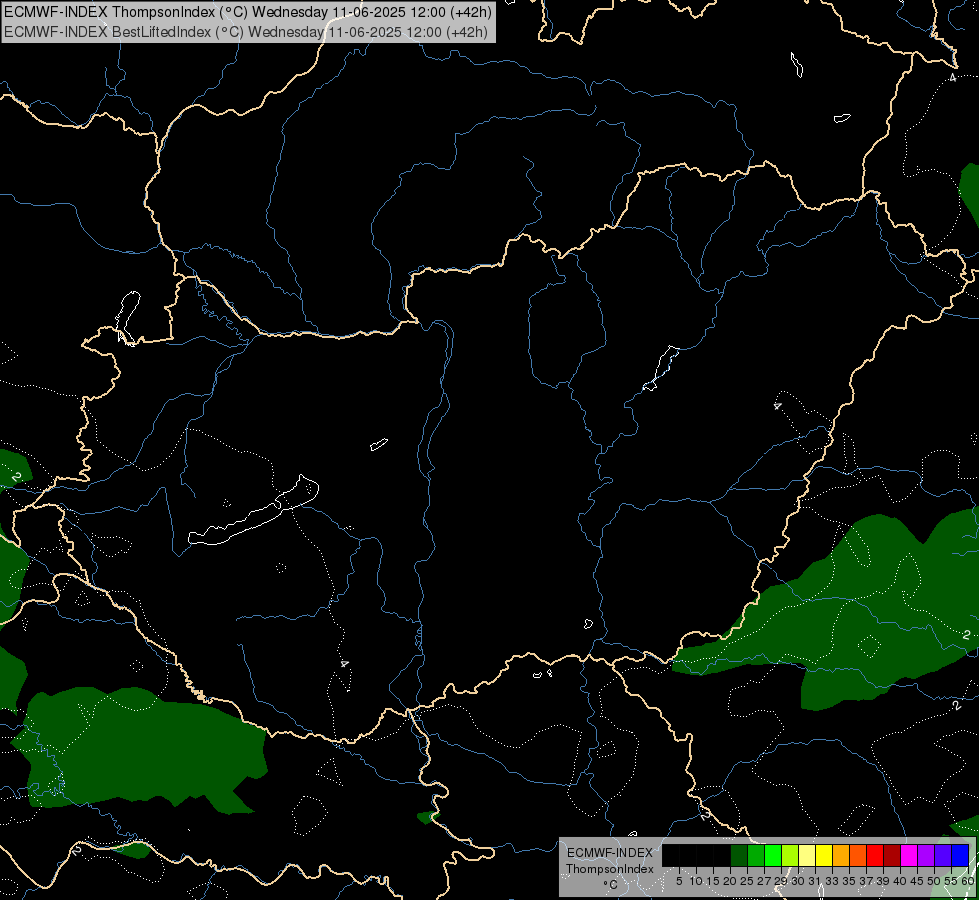Click the orange-red 35–37 legend swatch

pyautogui.click(x=858, y=855)
